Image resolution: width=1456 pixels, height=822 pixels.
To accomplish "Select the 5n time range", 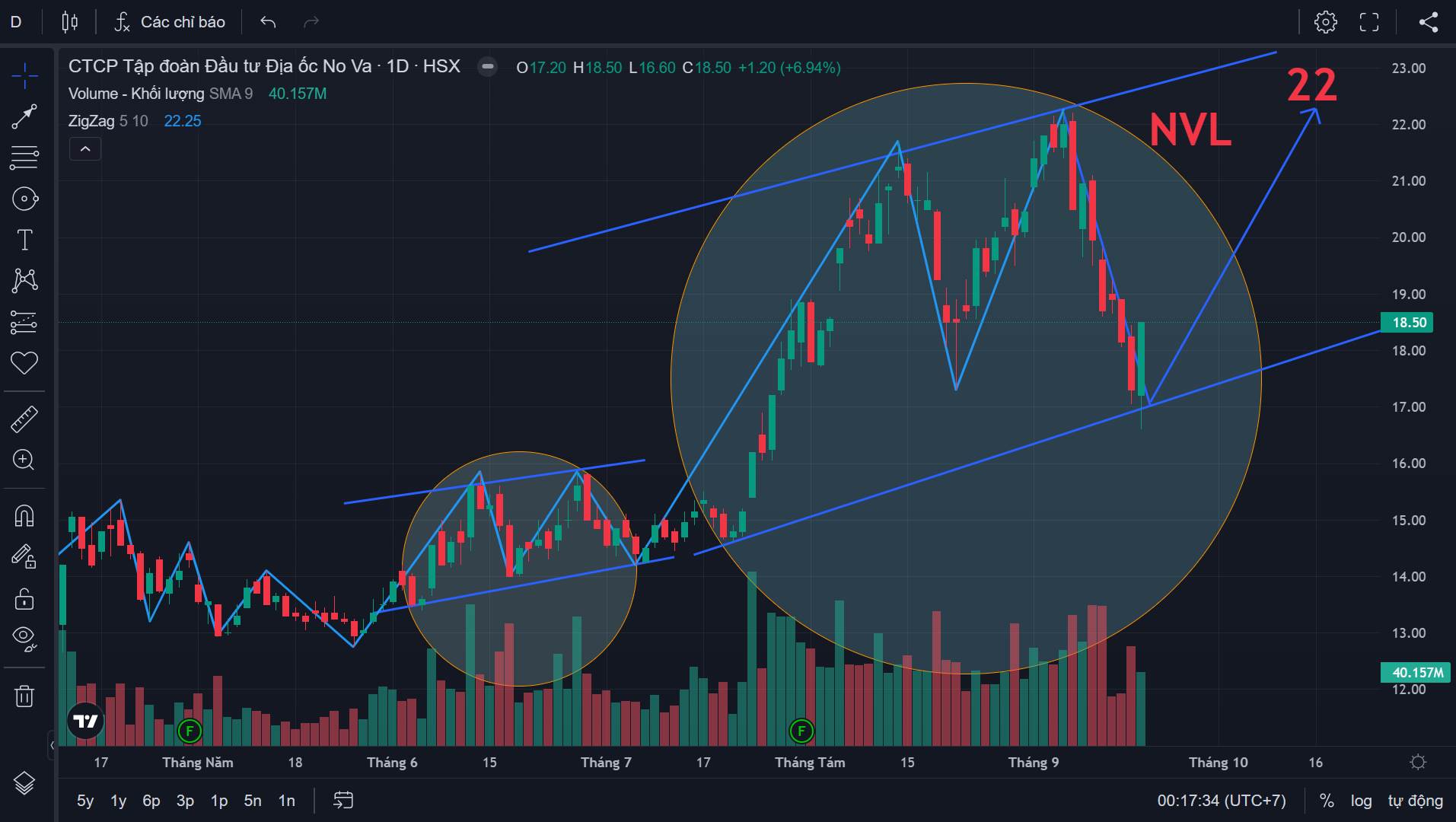I will (x=253, y=801).
